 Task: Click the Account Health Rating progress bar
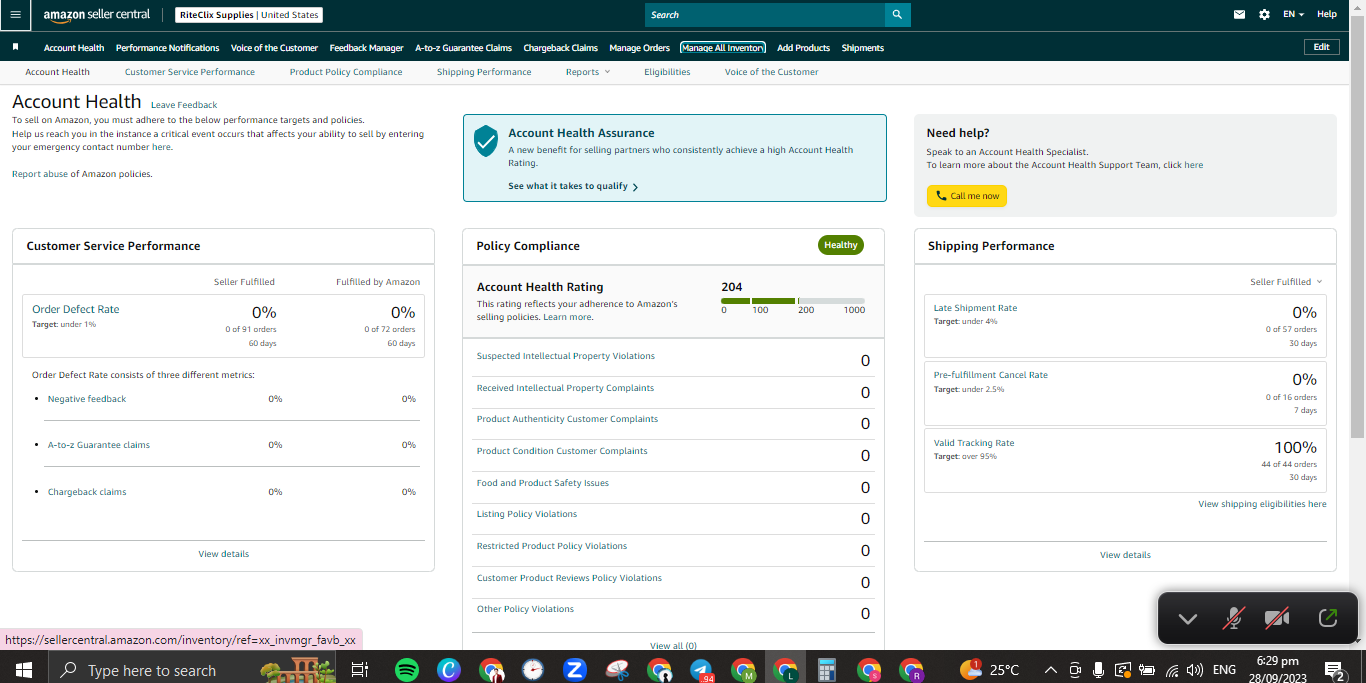click(x=793, y=301)
